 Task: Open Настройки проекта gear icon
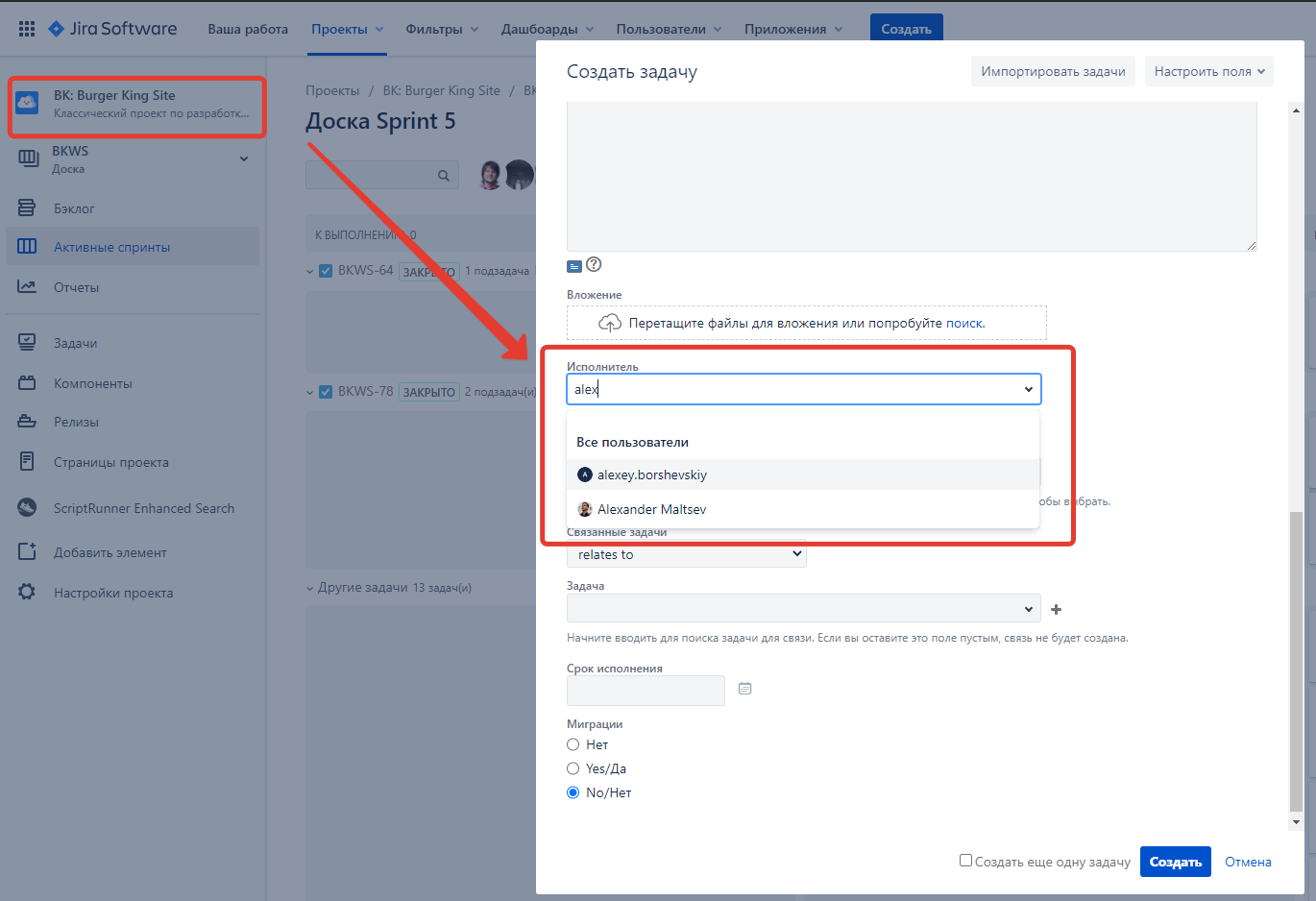(x=27, y=593)
